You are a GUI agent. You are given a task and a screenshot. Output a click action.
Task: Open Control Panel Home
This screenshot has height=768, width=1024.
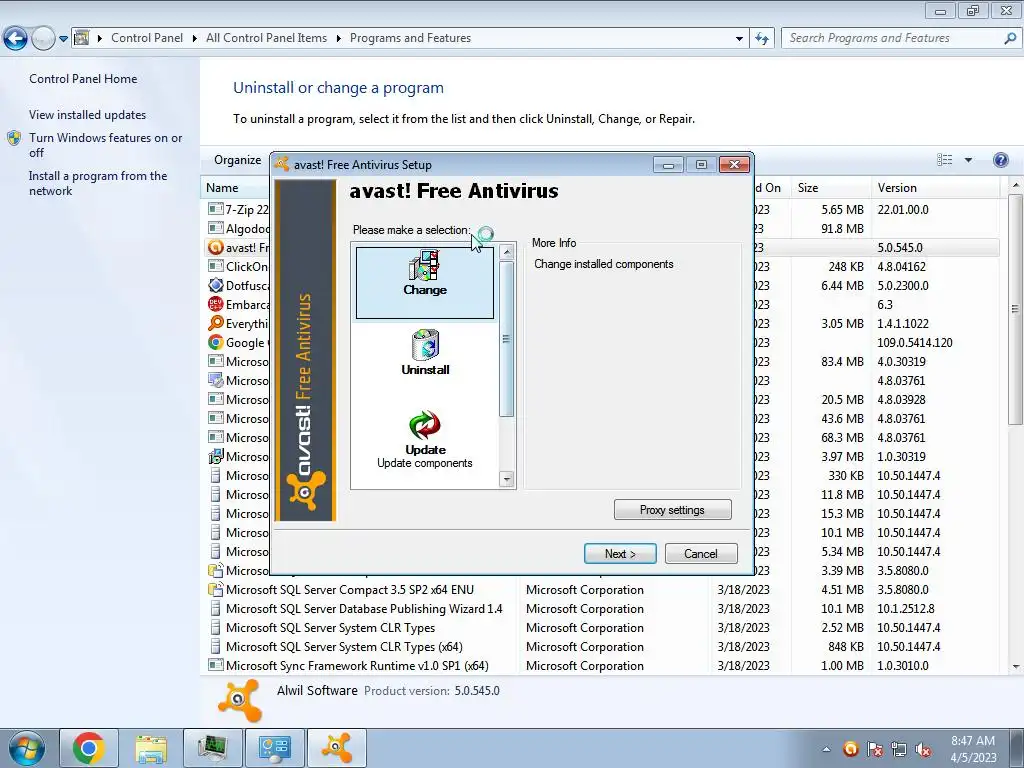[83, 79]
